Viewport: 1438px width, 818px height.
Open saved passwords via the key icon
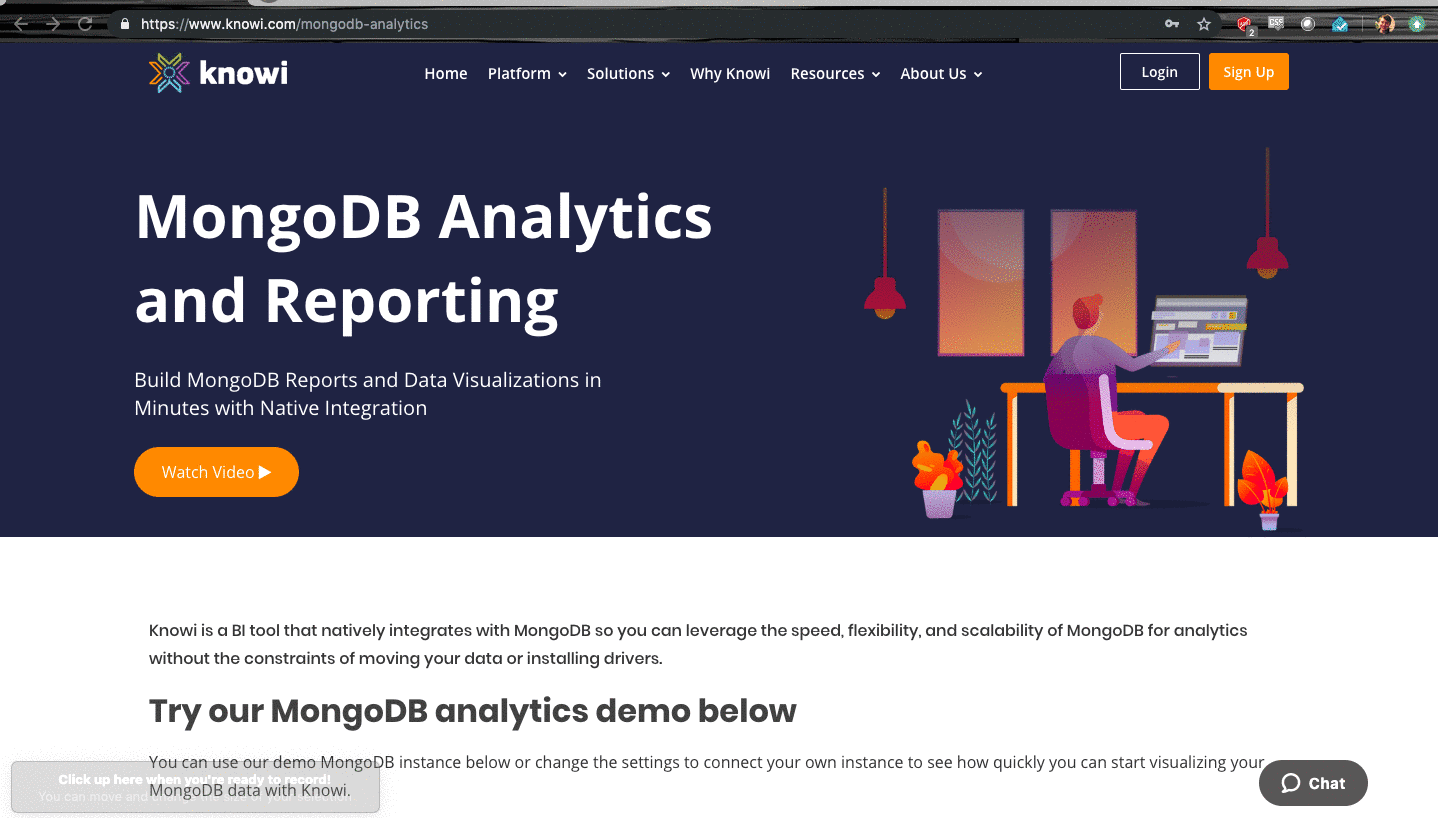1172,24
